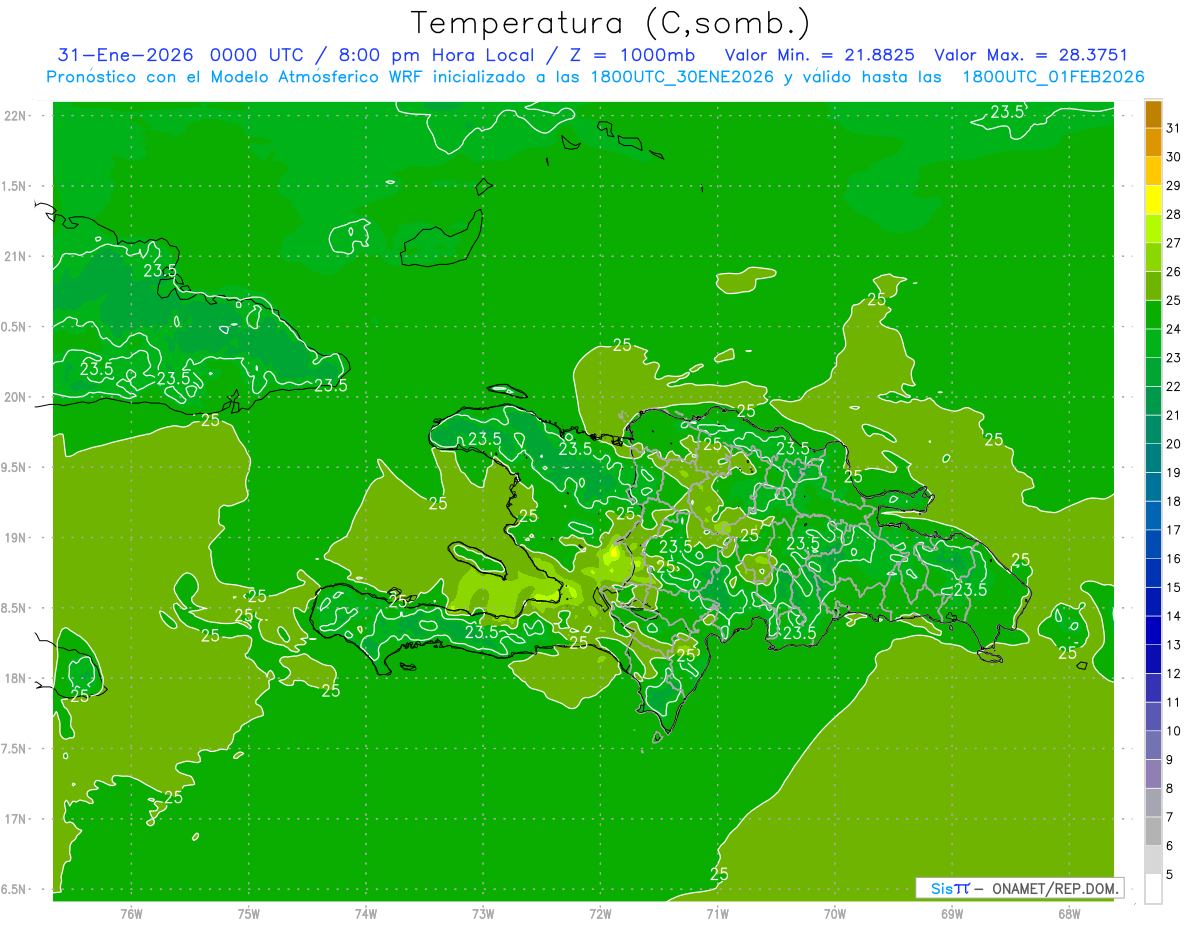
Task: Click the "72W" longitude axis label
Action: (600, 914)
